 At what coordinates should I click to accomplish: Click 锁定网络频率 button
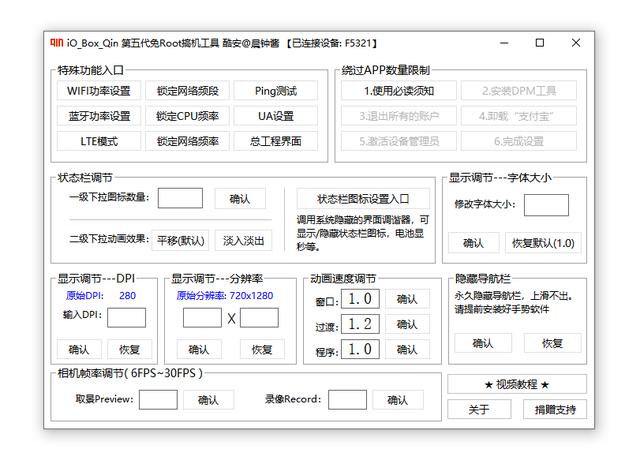click(187, 141)
